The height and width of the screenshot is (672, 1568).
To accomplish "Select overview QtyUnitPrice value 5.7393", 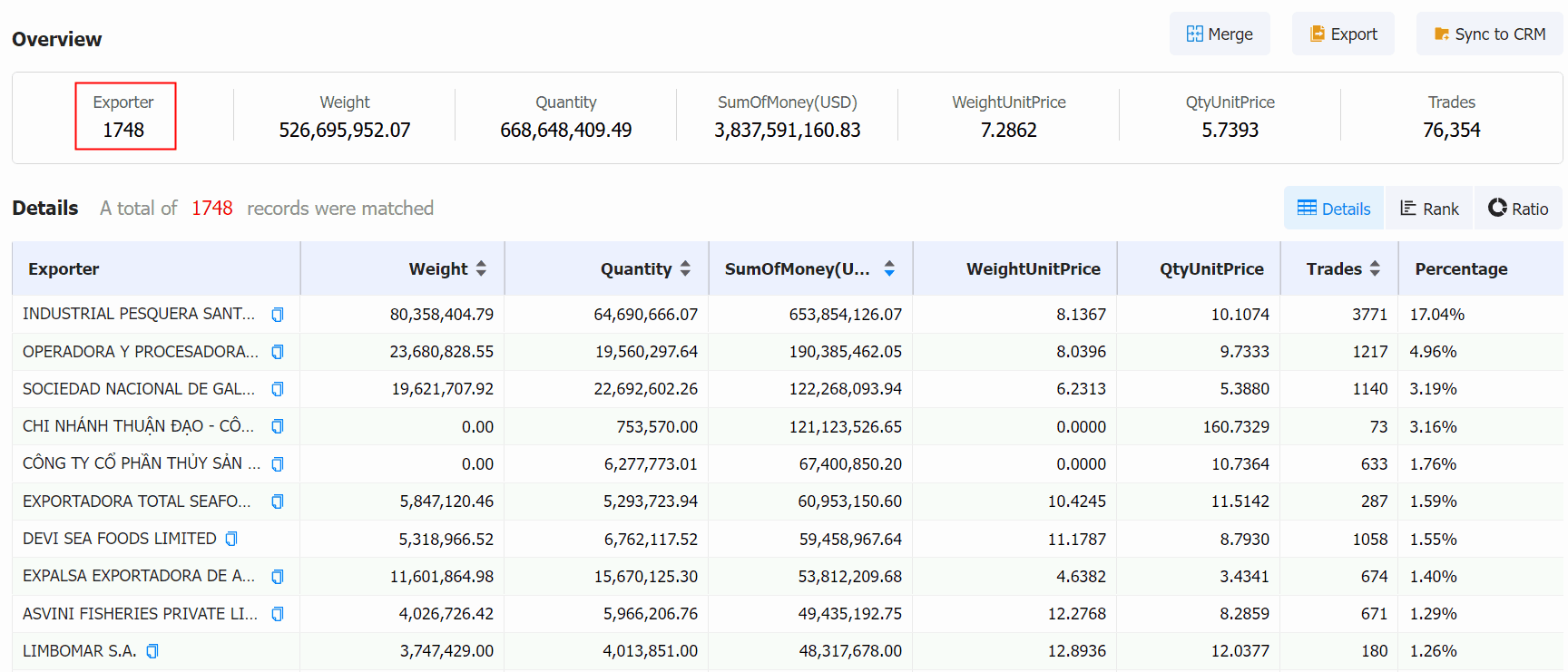I will pyautogui.click(x=1230, y=130).
